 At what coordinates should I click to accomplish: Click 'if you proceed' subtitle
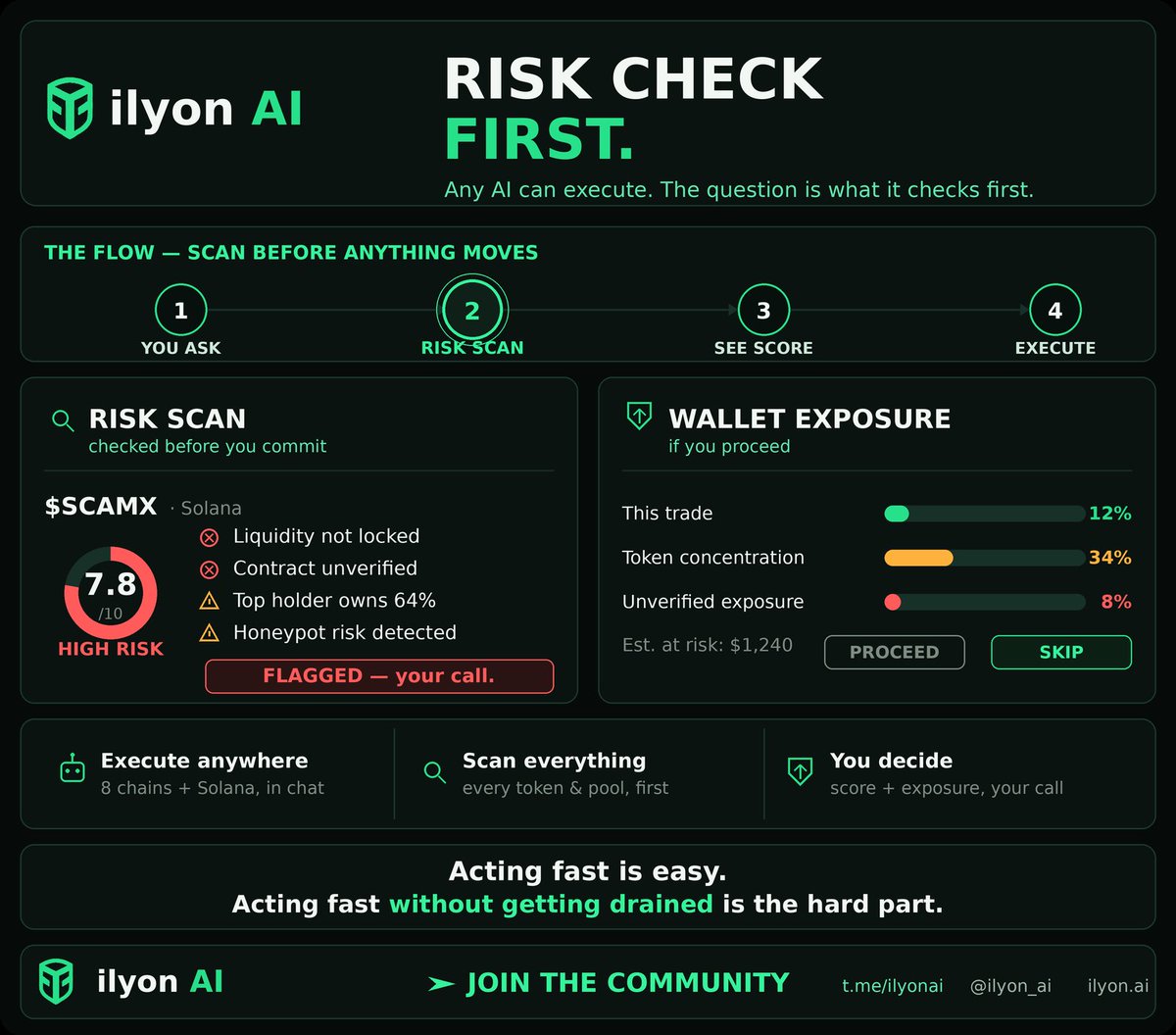tap(729, 447)
